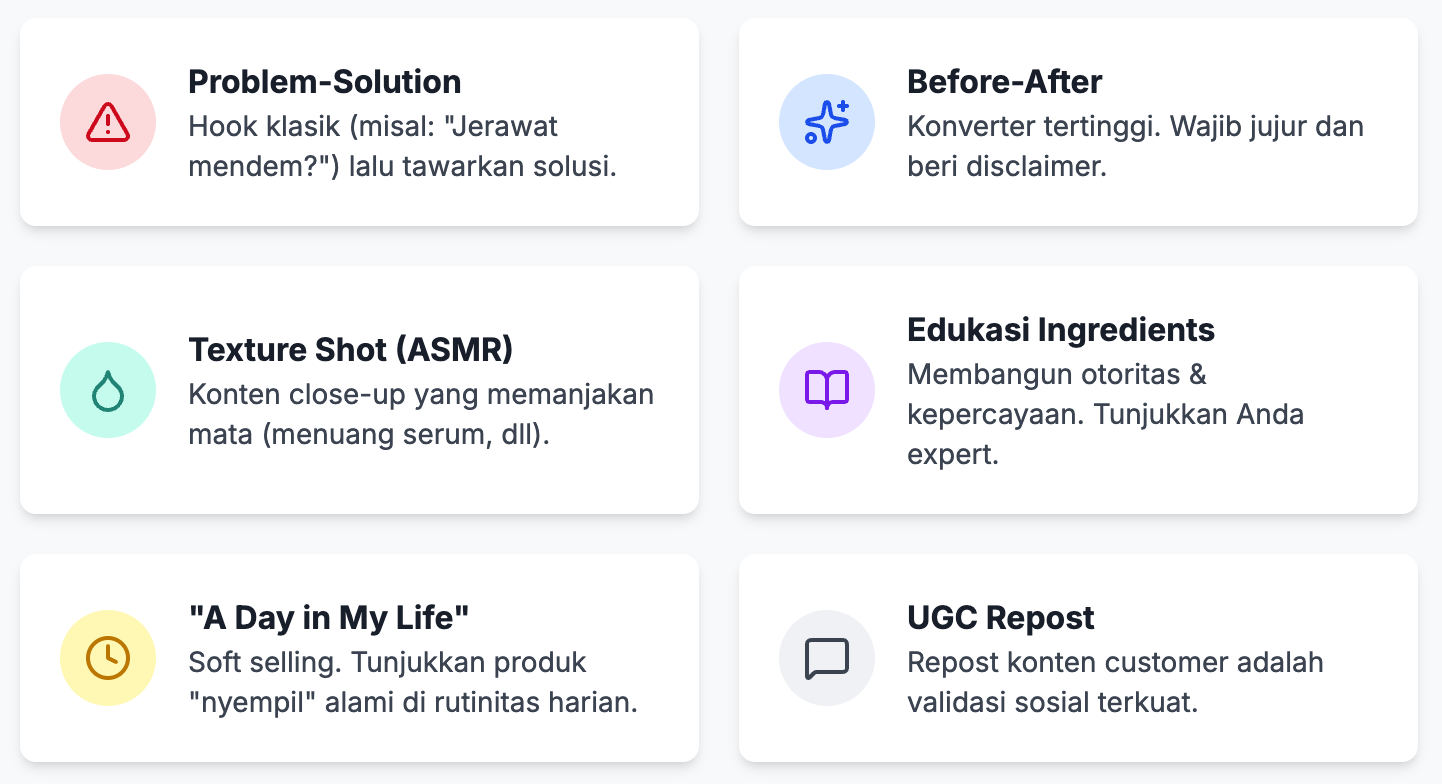Click the "Konten close-up" description text
Screen dimensions: 1442x784
coord(420,414)
